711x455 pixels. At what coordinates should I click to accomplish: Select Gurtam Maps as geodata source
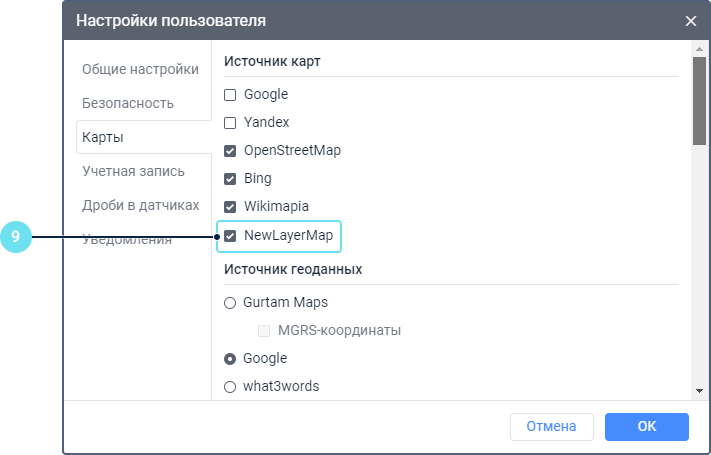tap(230, 302)
